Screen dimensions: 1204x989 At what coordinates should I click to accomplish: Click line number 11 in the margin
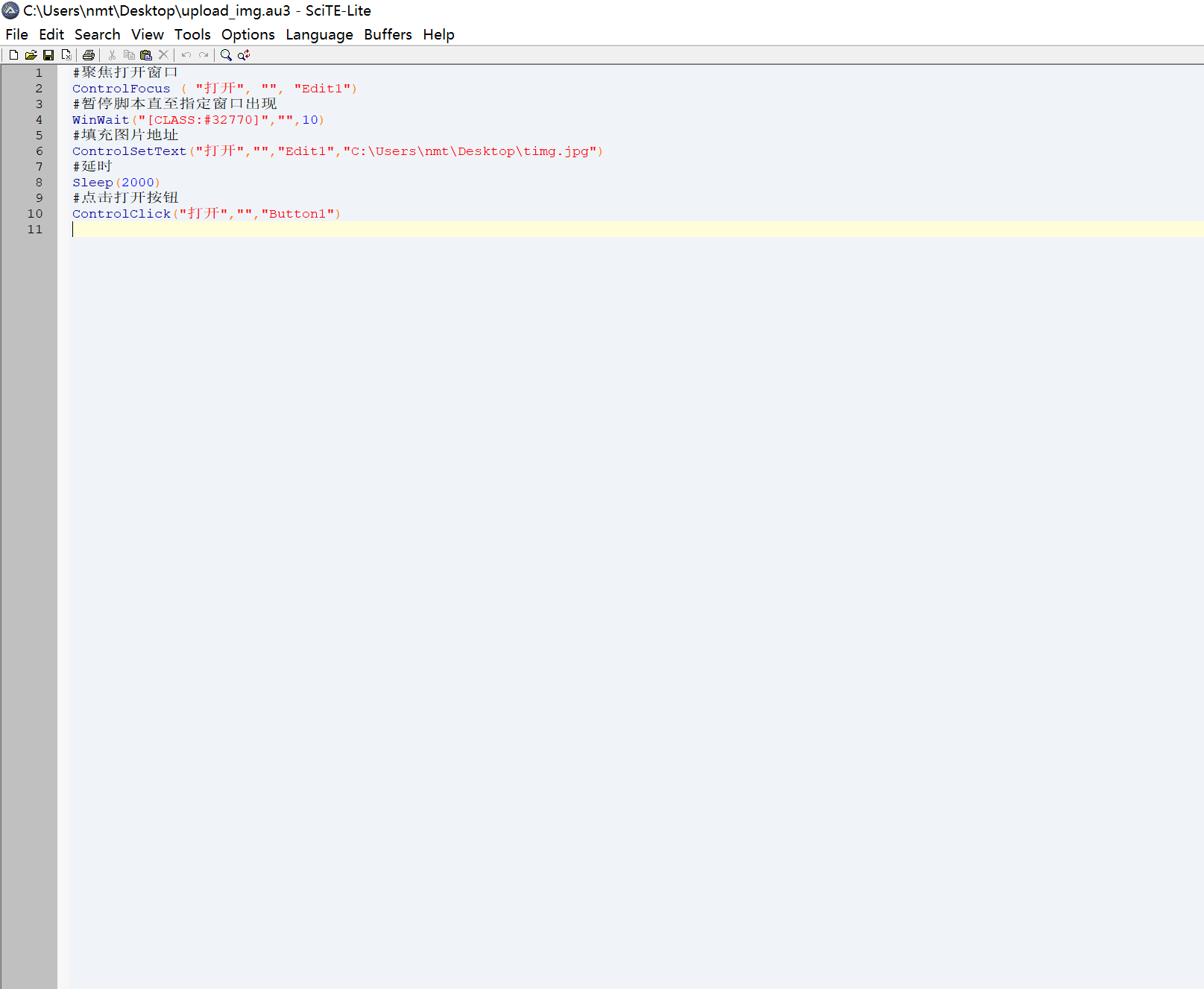pos(35,230)
